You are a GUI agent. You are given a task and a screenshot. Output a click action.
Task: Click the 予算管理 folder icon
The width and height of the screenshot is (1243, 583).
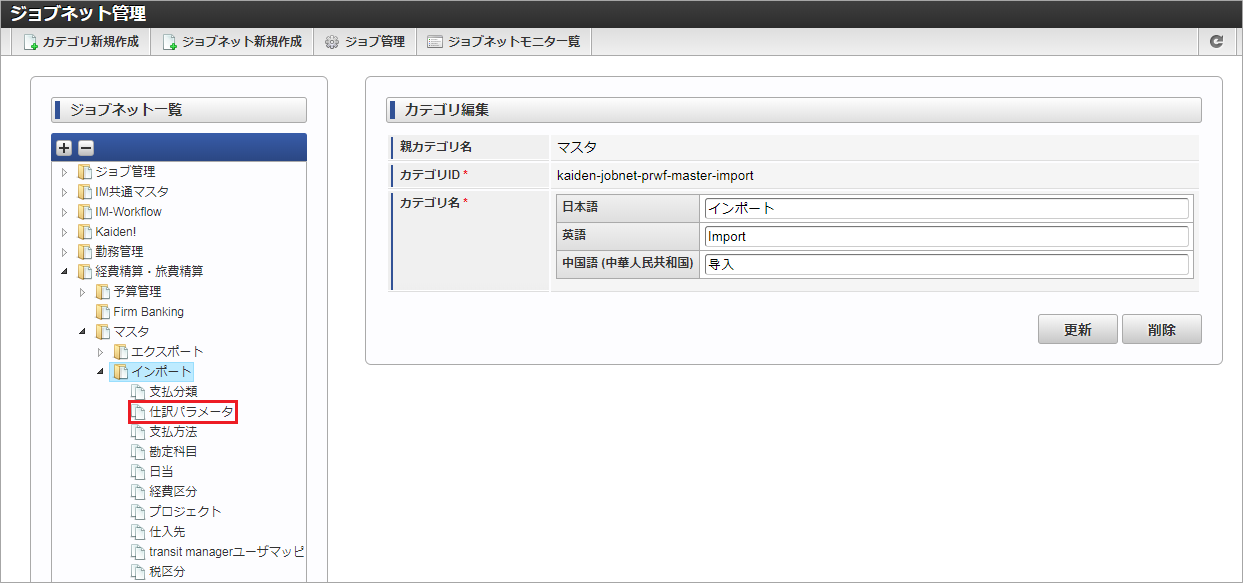tap(102, 292)
